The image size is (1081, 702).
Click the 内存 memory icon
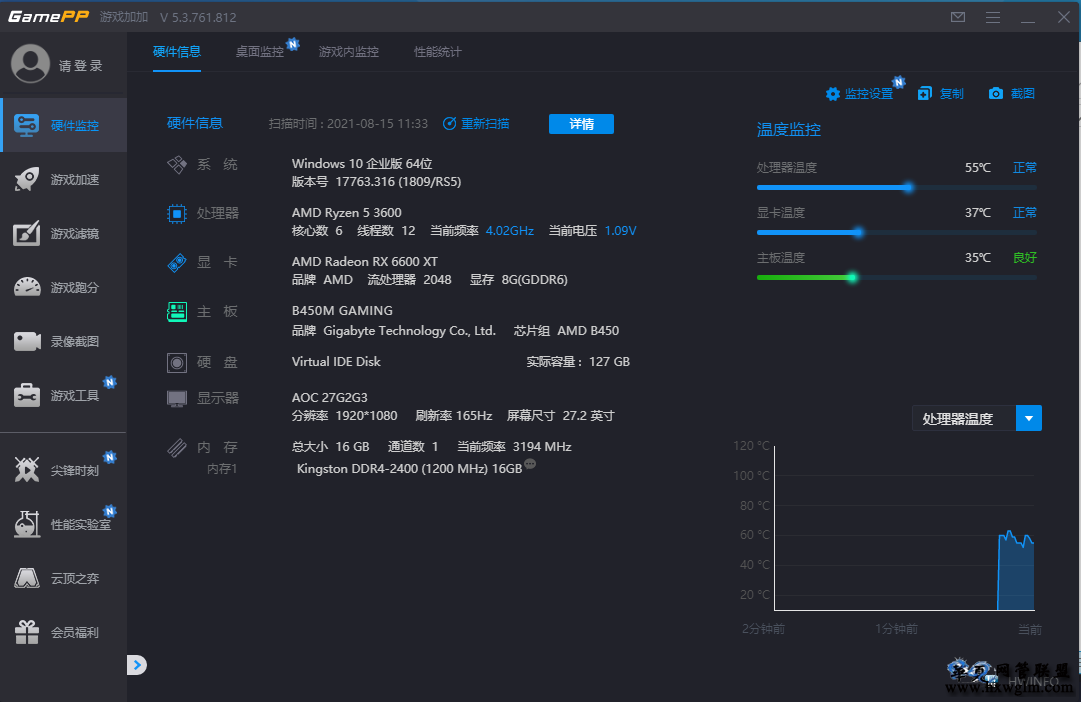(x=177, y=448)
